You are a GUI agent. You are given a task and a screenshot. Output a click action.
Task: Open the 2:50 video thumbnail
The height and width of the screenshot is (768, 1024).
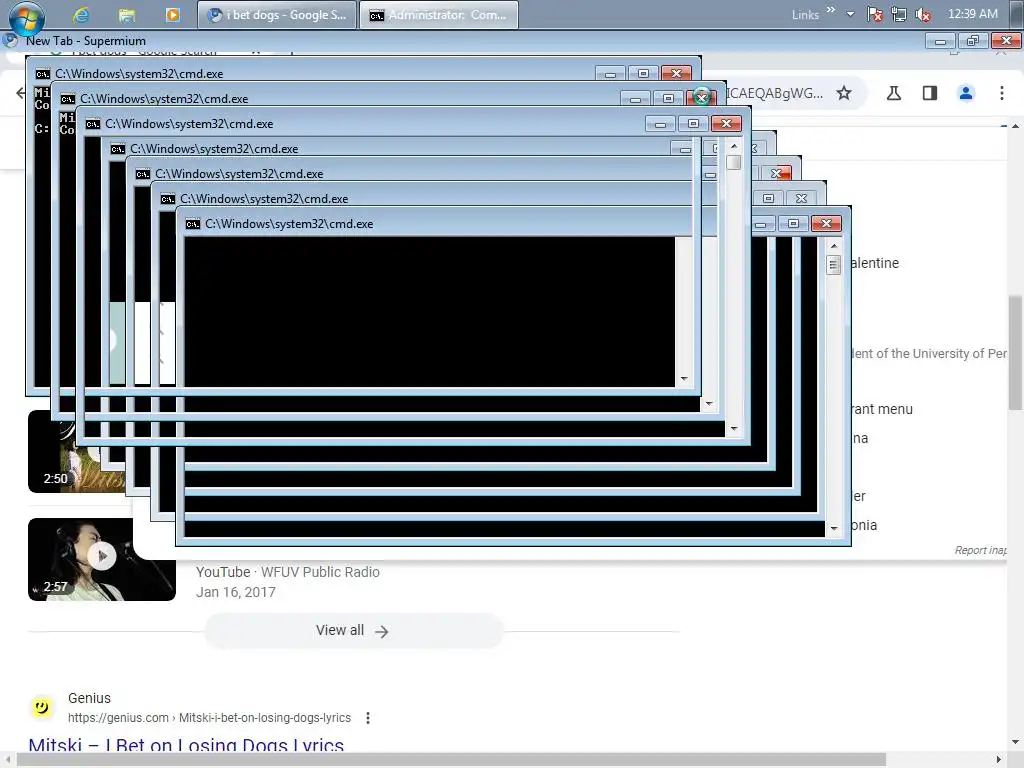[x=76, y=452]
